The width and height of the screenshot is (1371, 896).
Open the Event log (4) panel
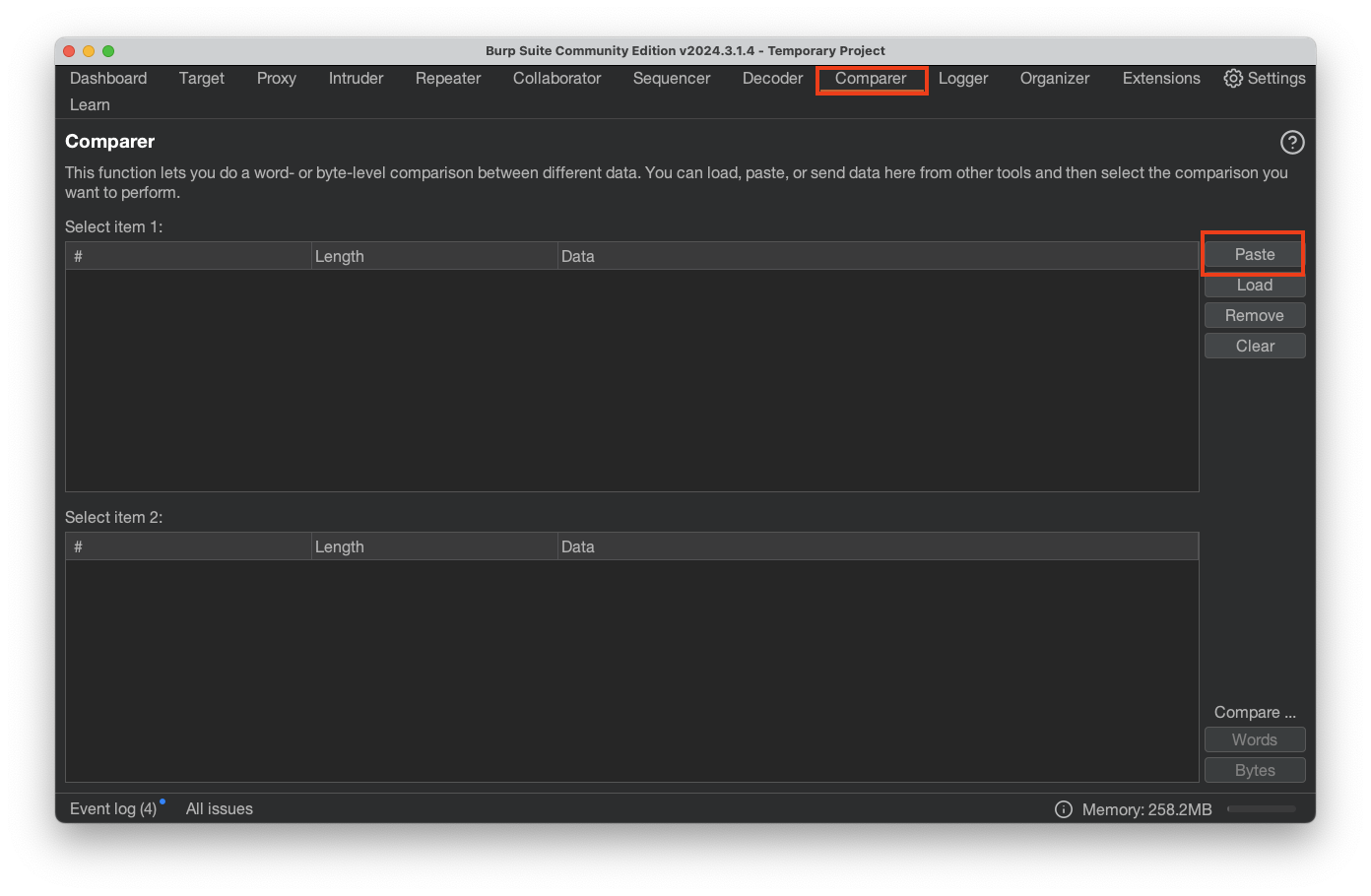coord(113,808)
